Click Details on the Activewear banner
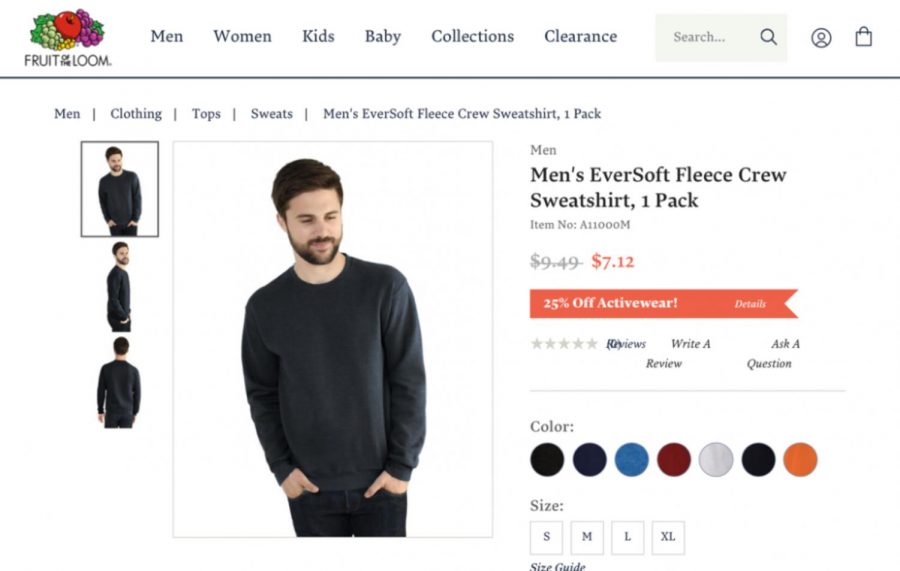 click(750, 304)
